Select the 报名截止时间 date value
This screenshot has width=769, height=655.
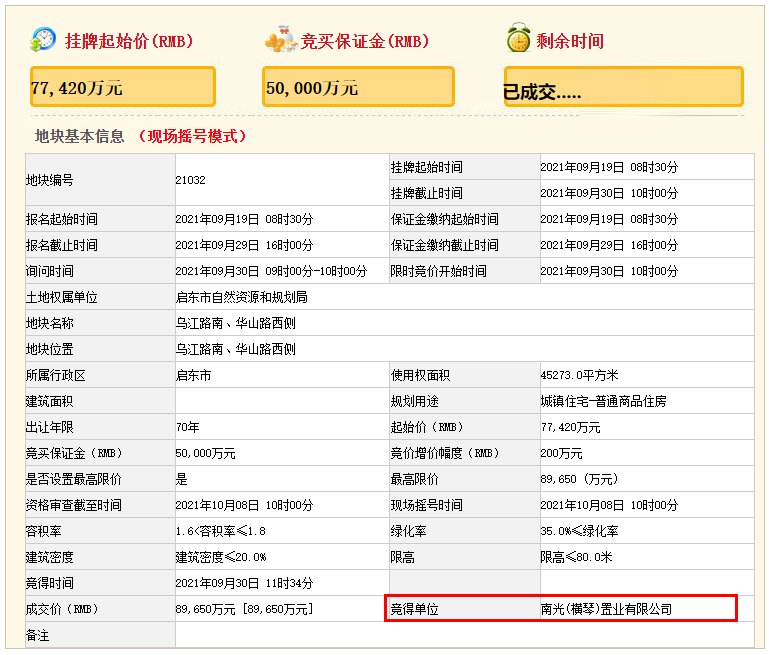pos(244,245)
